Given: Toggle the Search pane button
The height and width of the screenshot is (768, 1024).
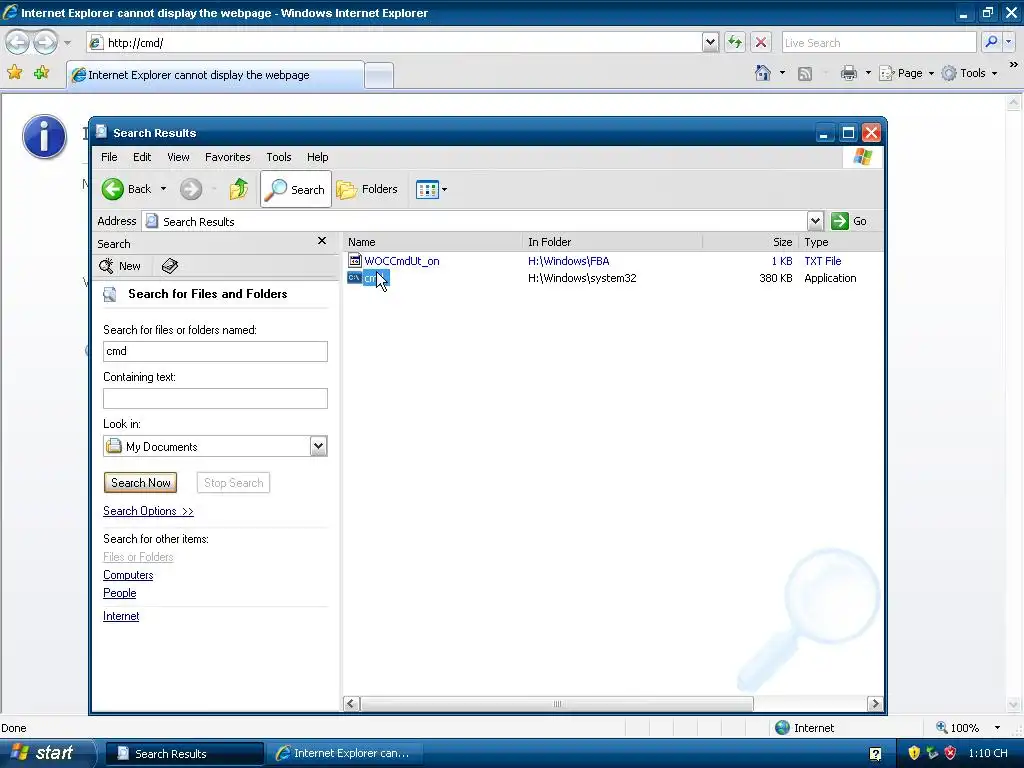Looking at the screenshot, I should [296, 189].
